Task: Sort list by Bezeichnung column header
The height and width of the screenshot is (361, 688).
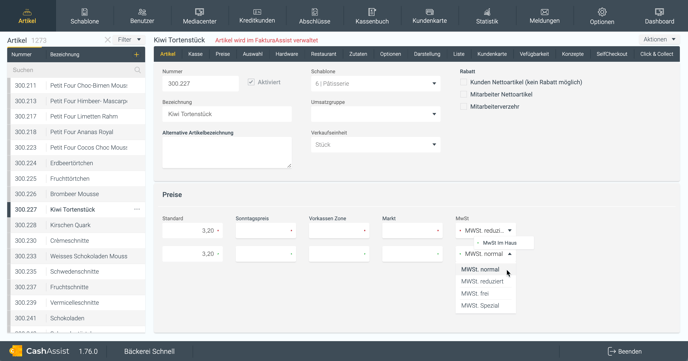Action: (64, 54)
